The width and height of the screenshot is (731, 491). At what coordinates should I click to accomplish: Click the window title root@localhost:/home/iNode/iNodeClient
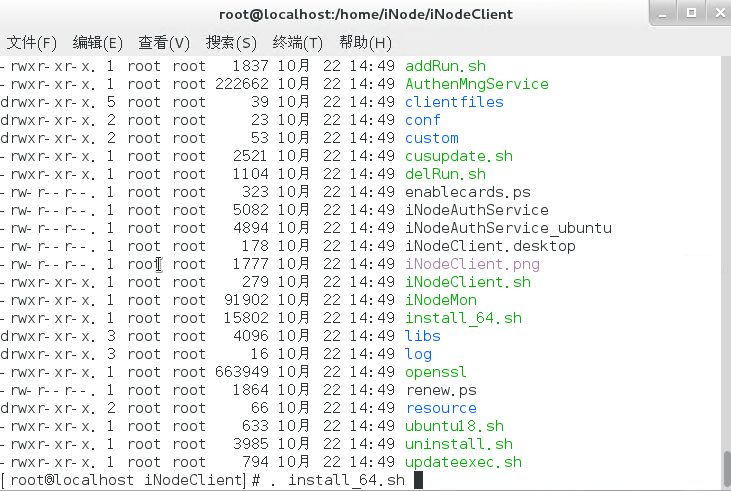point(366,14)
